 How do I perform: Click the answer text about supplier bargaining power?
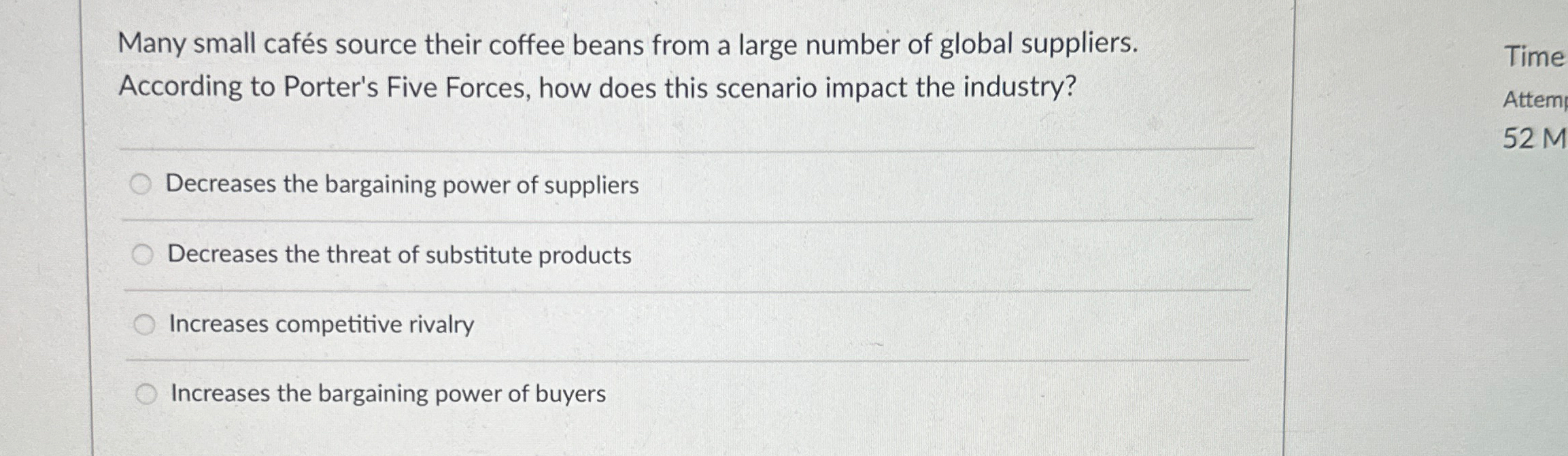click(401, 183)
